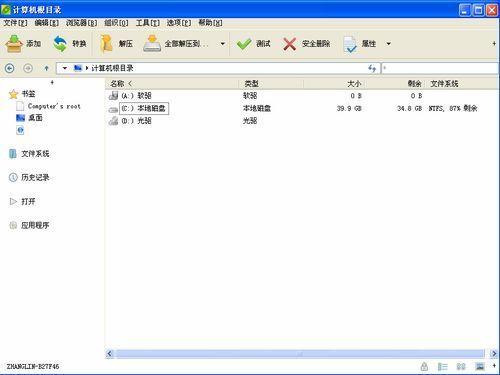This screenshot has width=500, height=375.
Task: Click the image preview icon in status bar
Action: 480,367
